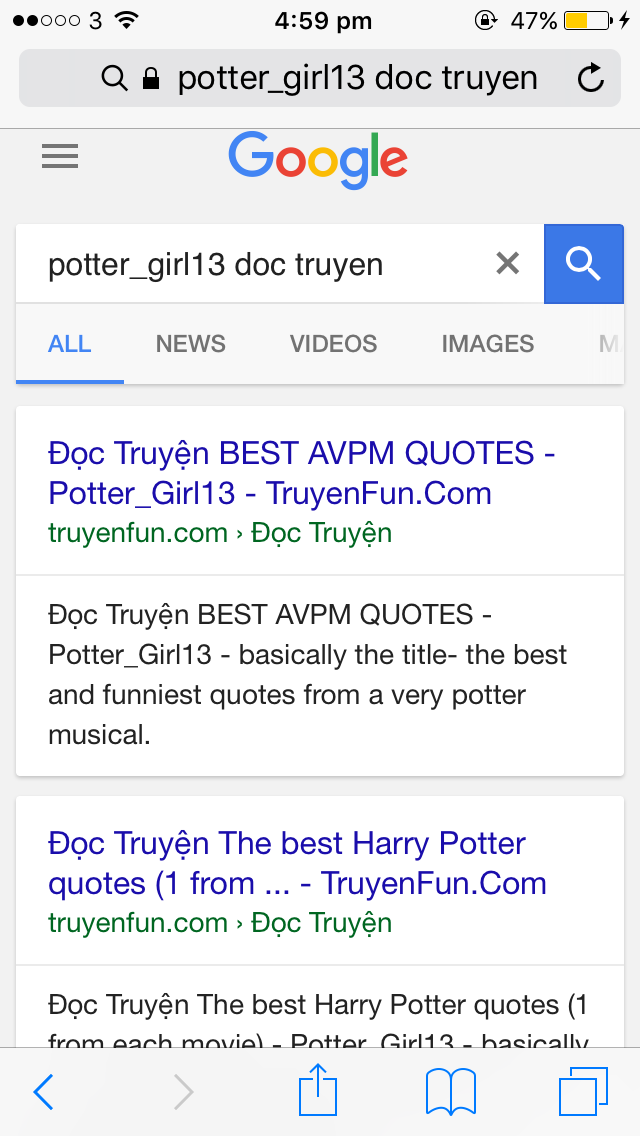Clear the search box with X
The image size is (640, 1136).
(507, 264)
